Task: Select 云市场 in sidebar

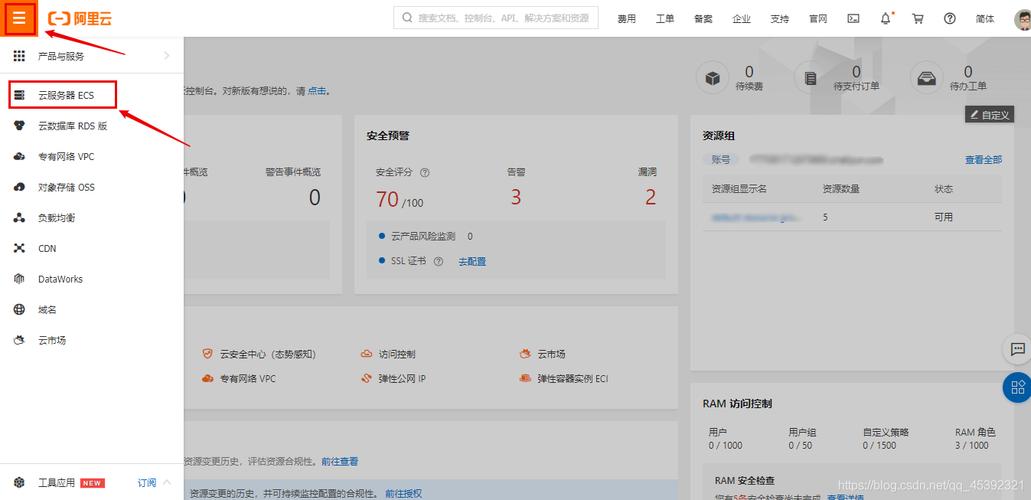Action: [51, 340]
